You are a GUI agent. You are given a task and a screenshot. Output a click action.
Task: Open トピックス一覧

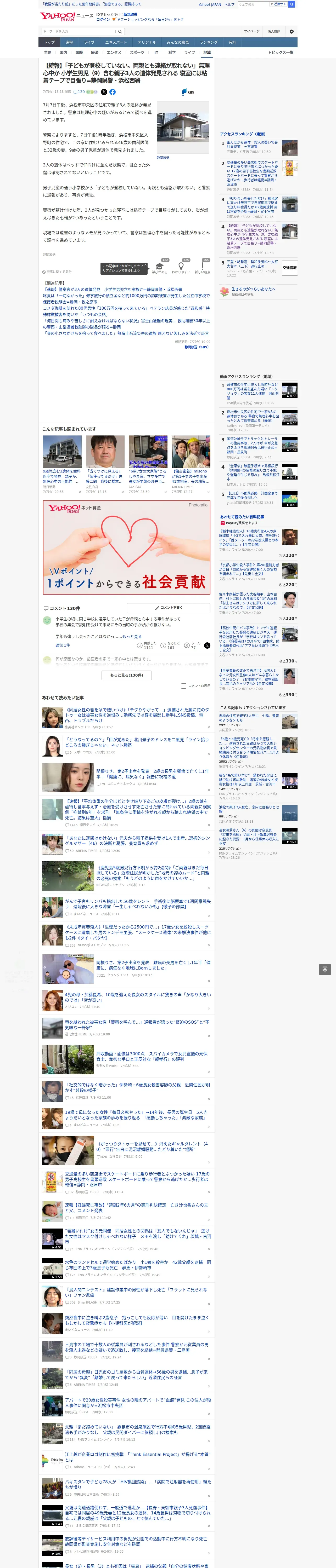pos(281,52)
